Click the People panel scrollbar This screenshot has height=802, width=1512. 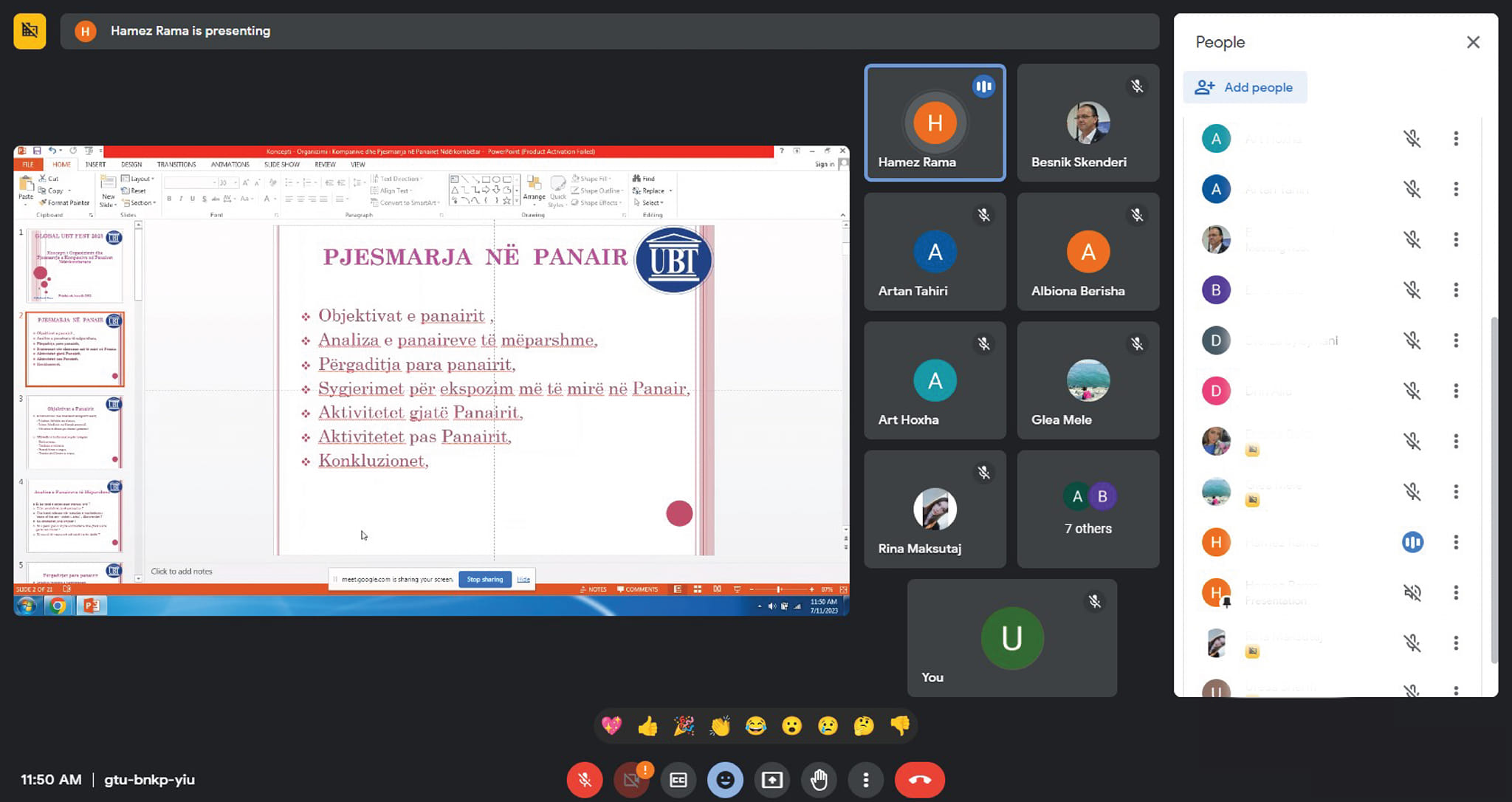[1494, 487]
